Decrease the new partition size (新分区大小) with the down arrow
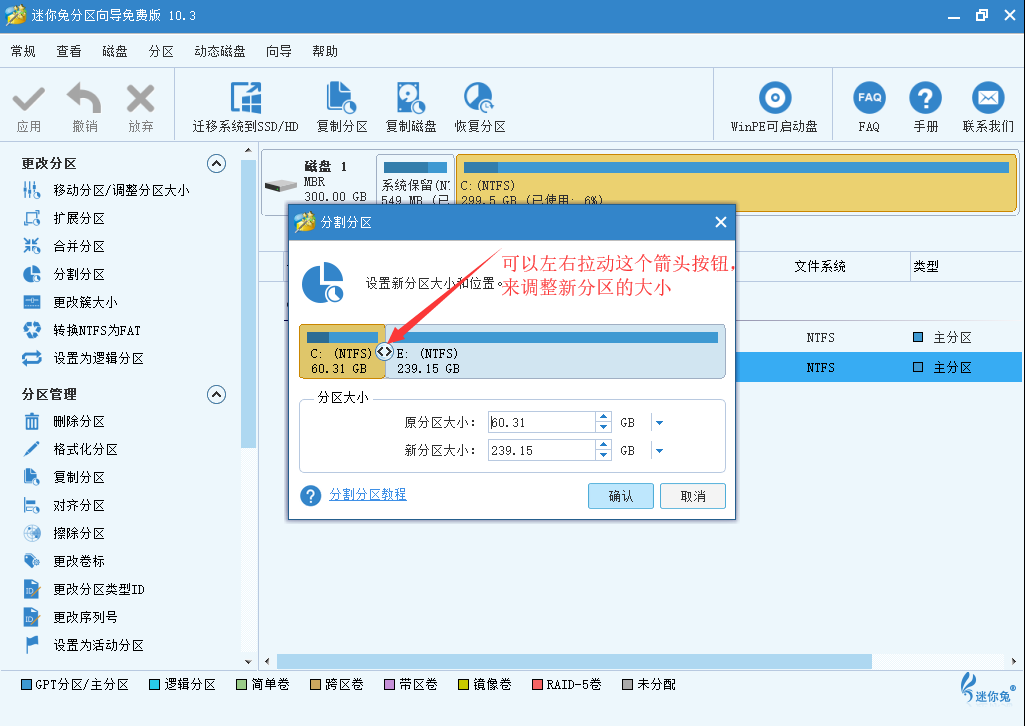Viewport: 1025px width, 726px height. (x=603, y=455)
